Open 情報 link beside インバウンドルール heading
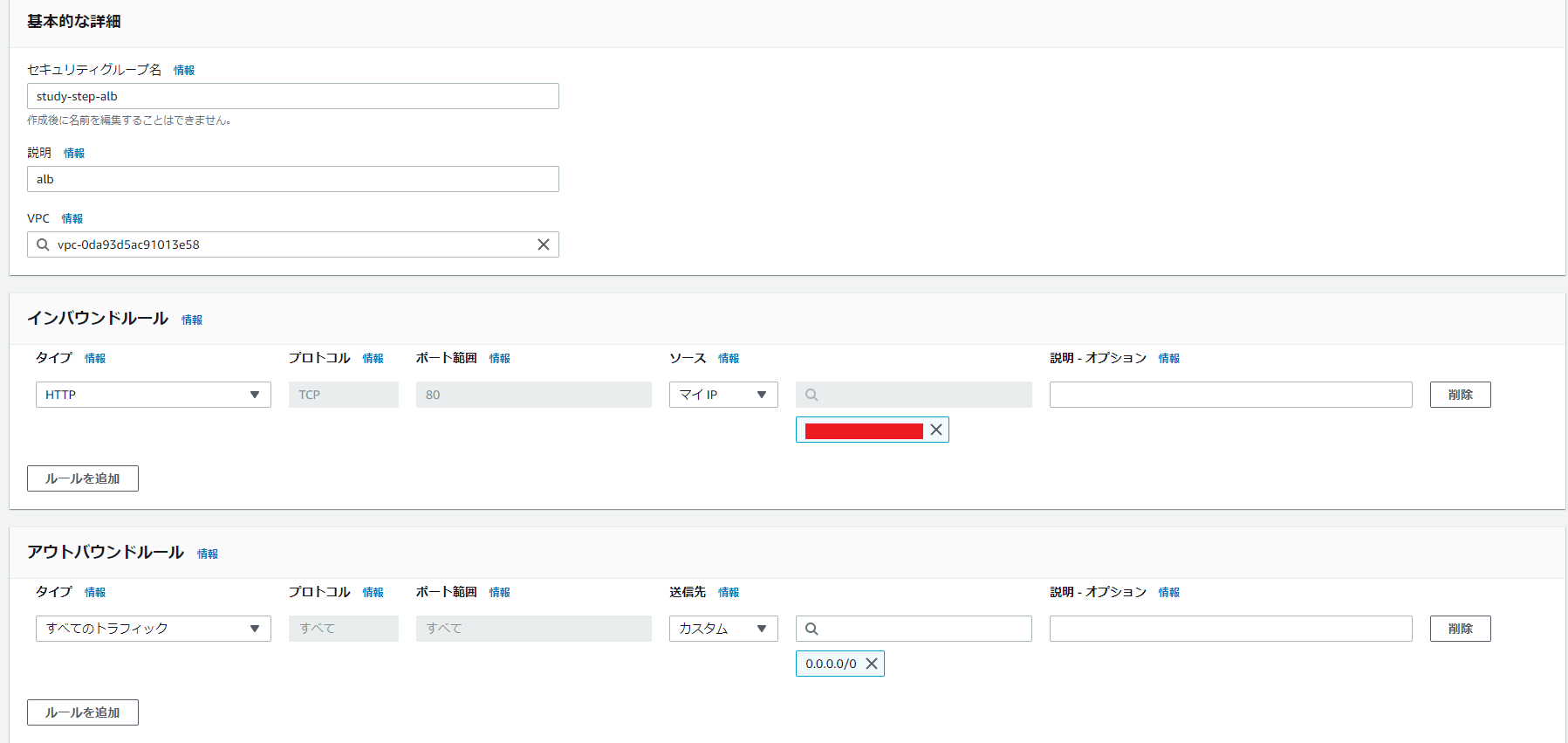The image size is (1568, 743). tap(192, 320)
